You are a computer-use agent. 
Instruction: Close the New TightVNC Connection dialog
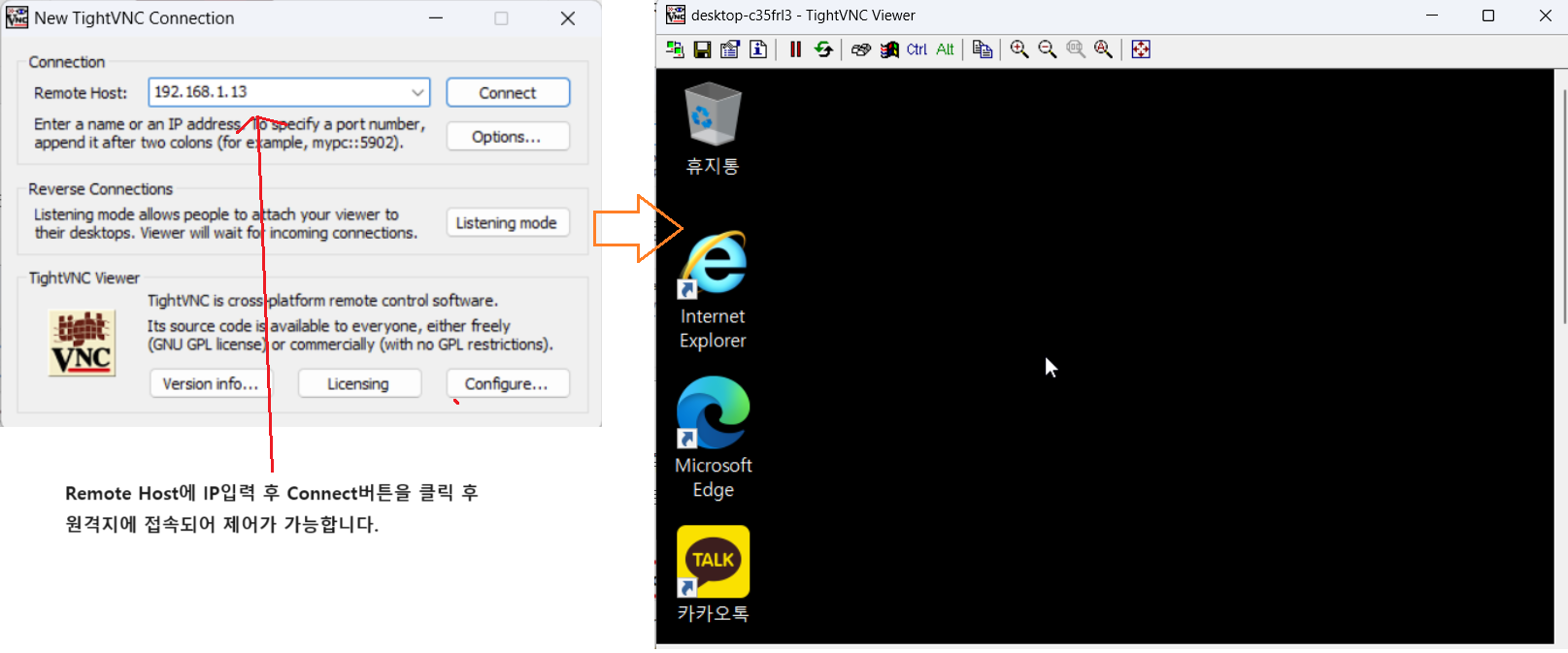pyautogui.click(x=568, y=18)
